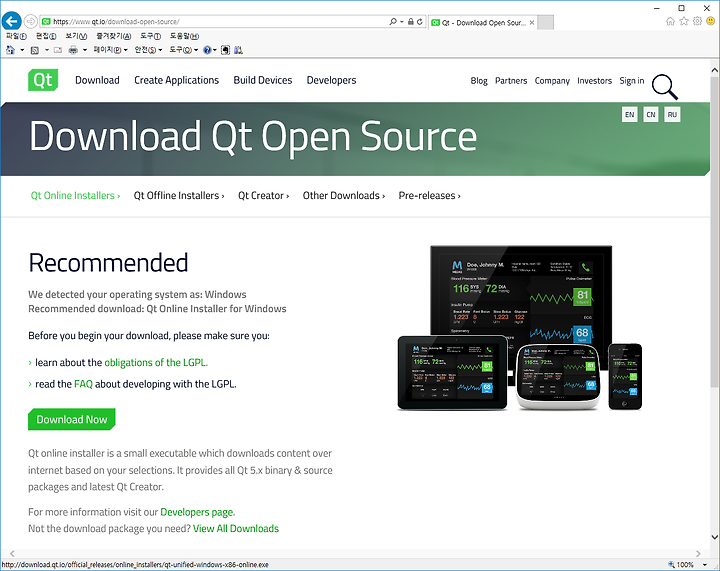Open the Developers page link
The width and height of the screenshot is (720, 571).
click(x=197, y=512)
